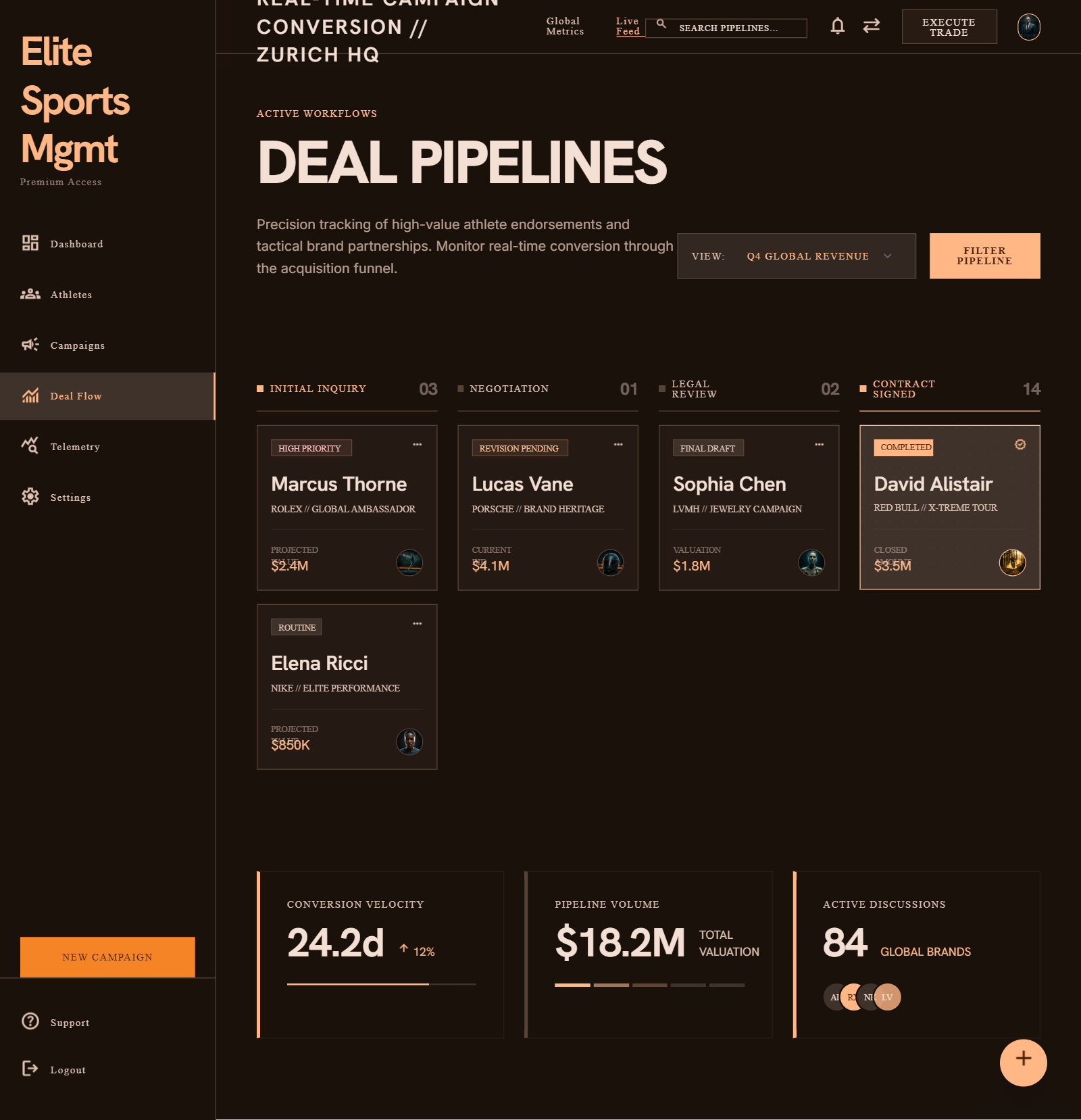Click the Completed tag
Screen dimensions: 1081x1120
click(x=905, y=447)
